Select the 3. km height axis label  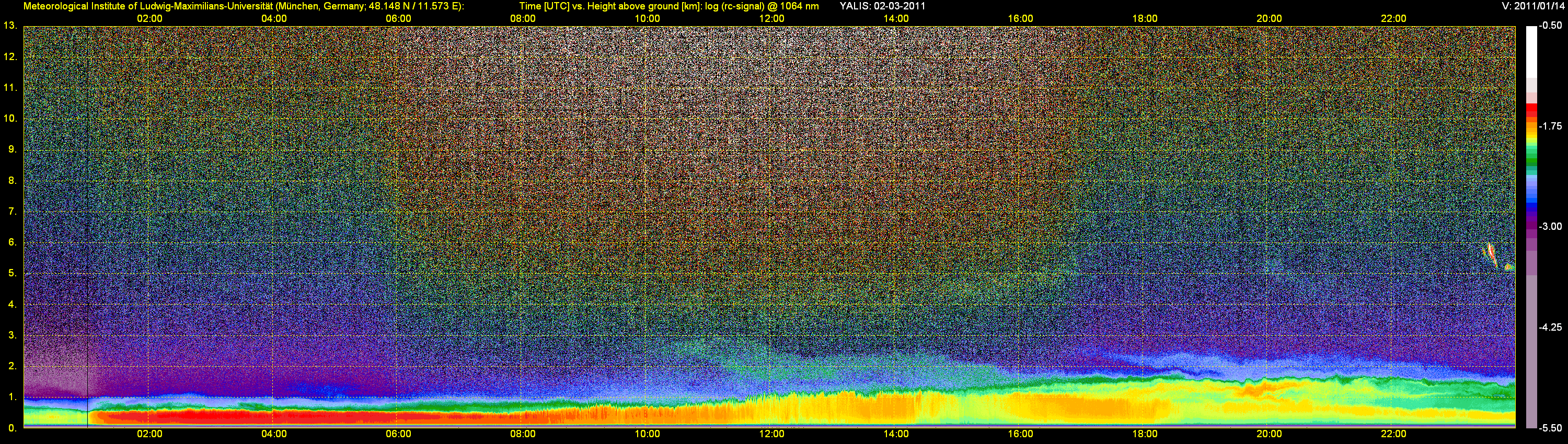pyautogui.click(x=11, y=335)
